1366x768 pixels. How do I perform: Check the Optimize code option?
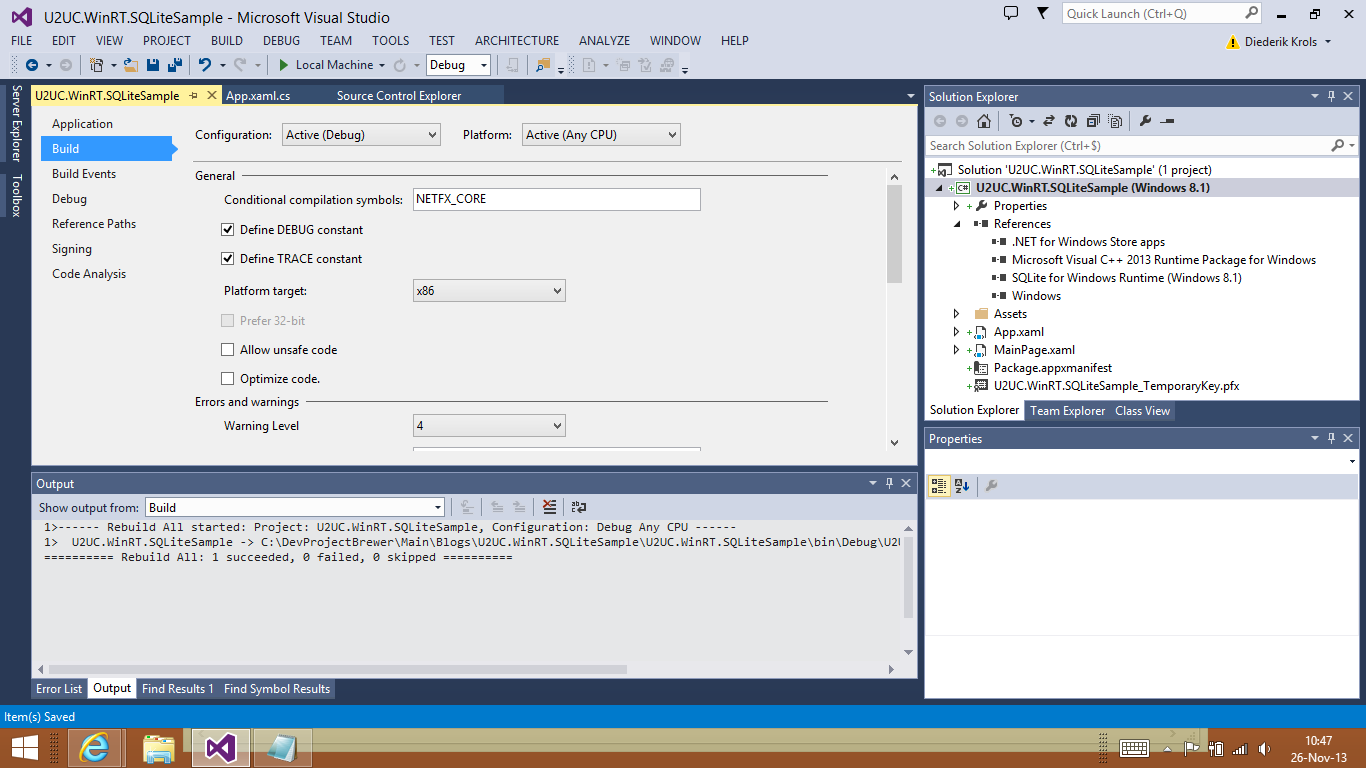(228, 379)
